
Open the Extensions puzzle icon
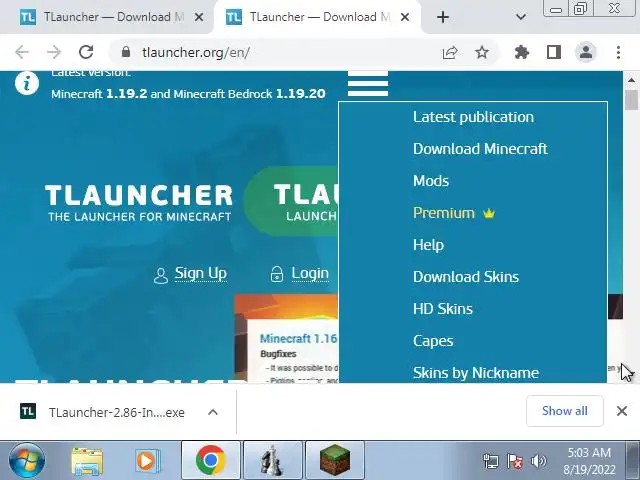522,52
